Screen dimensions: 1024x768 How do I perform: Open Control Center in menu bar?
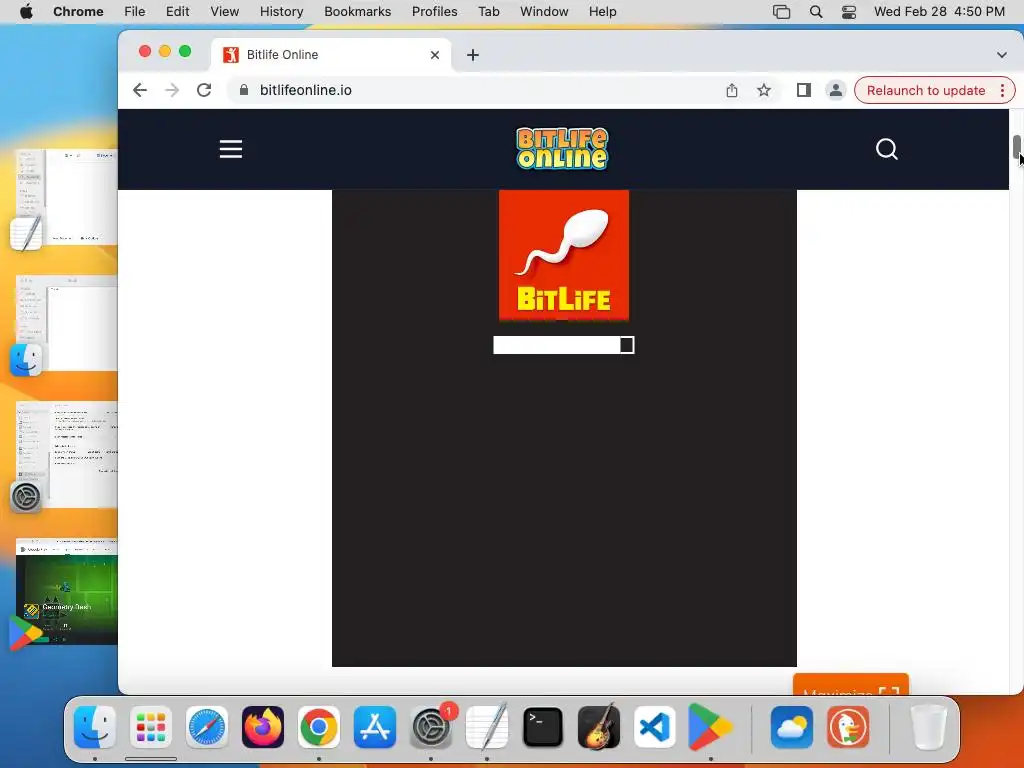[848, 12]
